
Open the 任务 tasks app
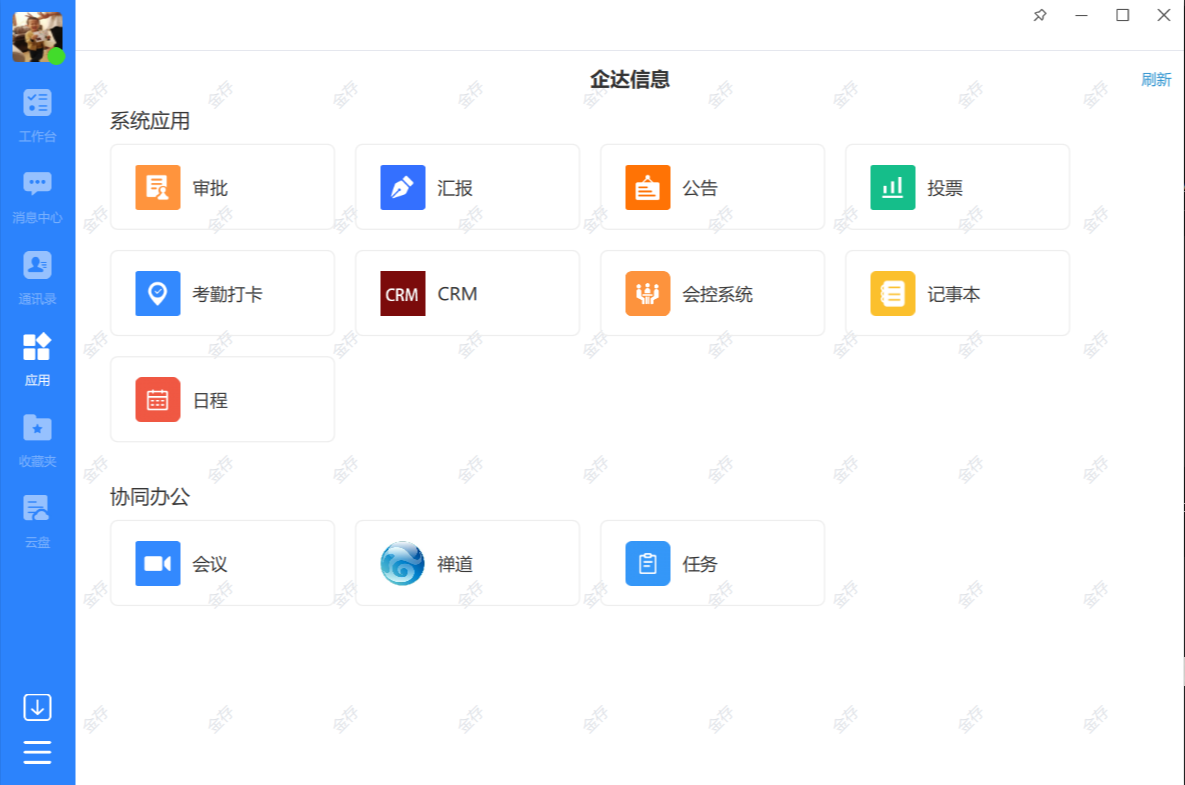tap(648, 563)
